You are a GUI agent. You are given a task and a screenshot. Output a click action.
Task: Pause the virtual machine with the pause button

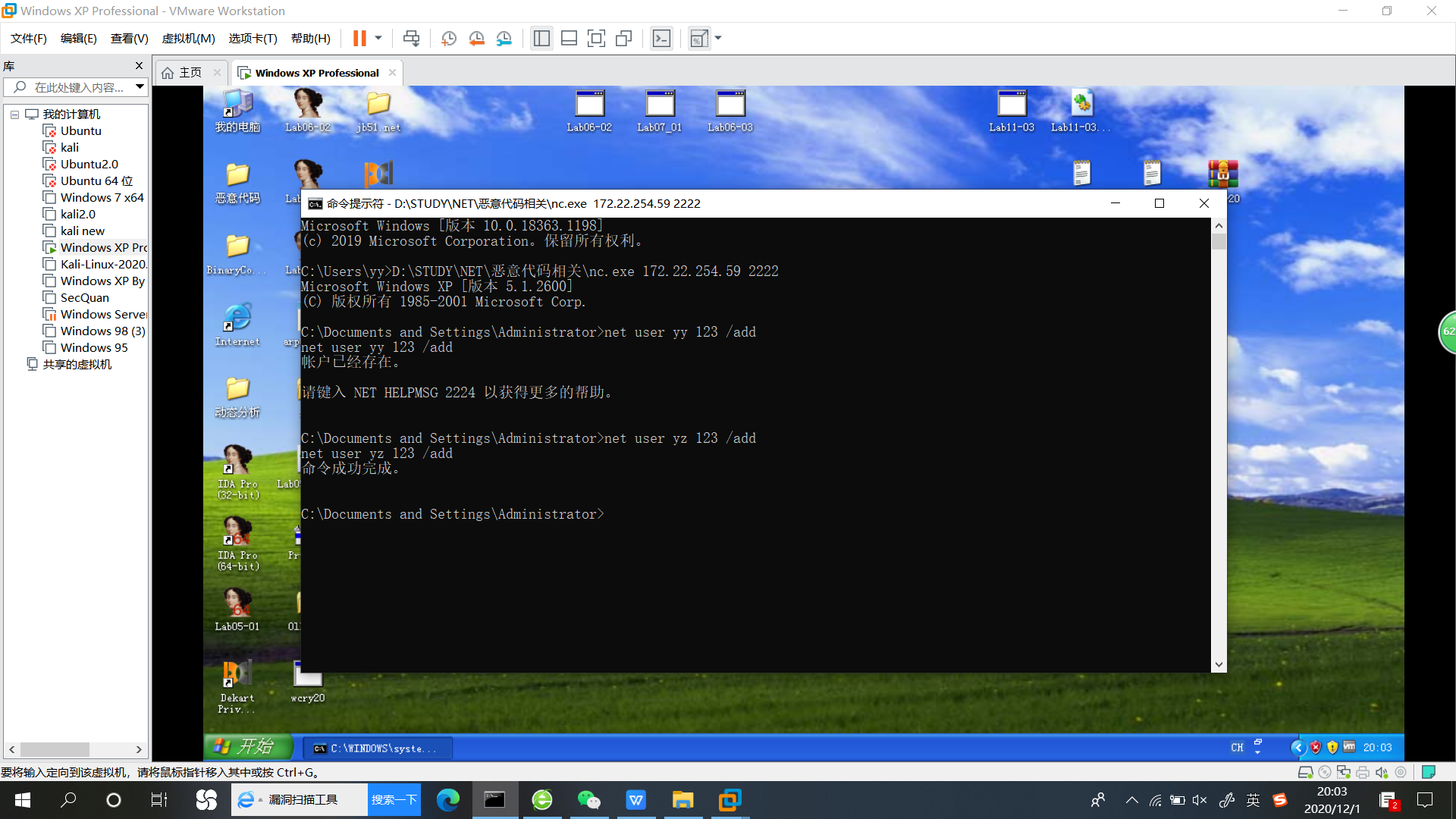[359, 39]
